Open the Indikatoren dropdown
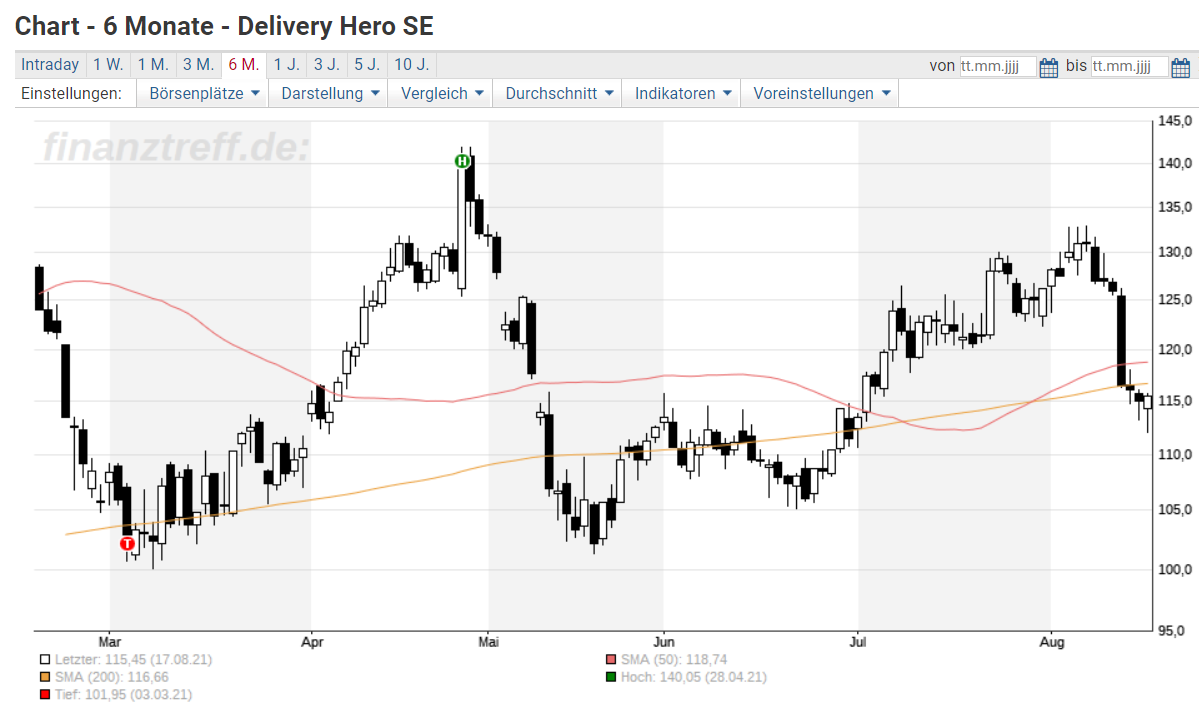 point(682,93)
